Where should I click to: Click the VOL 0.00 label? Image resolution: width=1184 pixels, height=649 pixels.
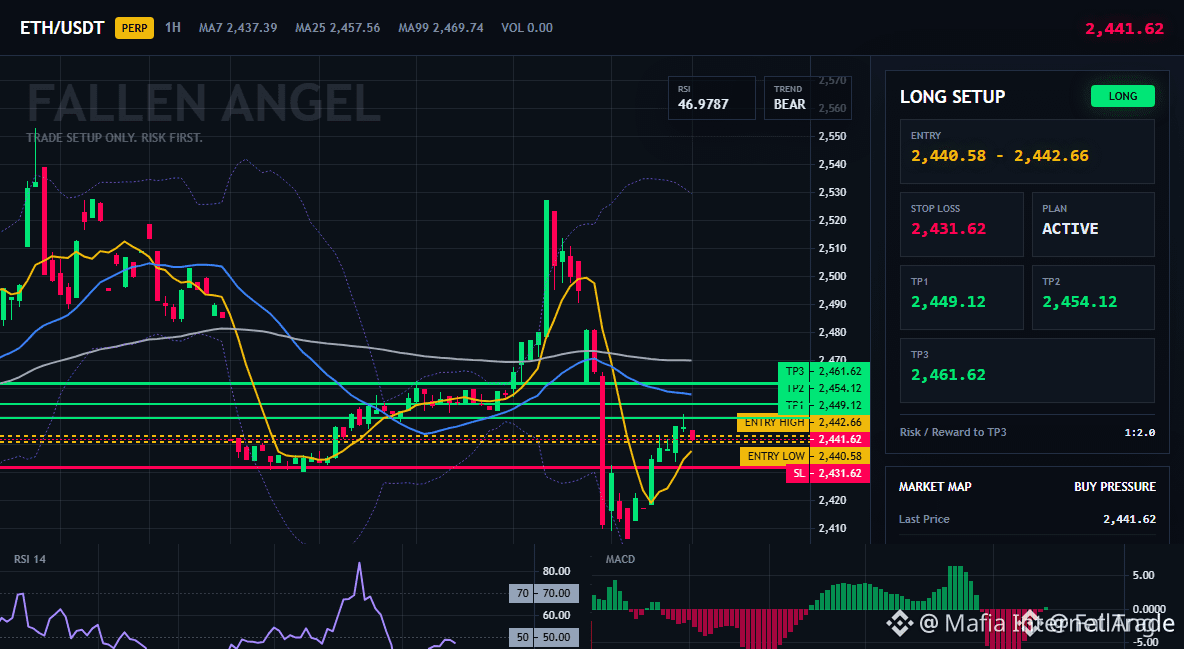click(527, 28)
